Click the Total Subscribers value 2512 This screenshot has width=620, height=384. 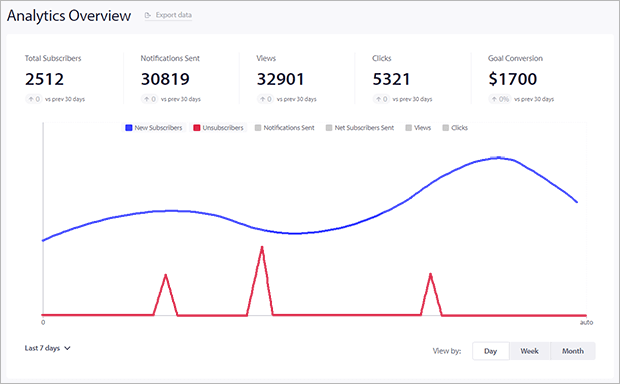click(x=44, y=79)
